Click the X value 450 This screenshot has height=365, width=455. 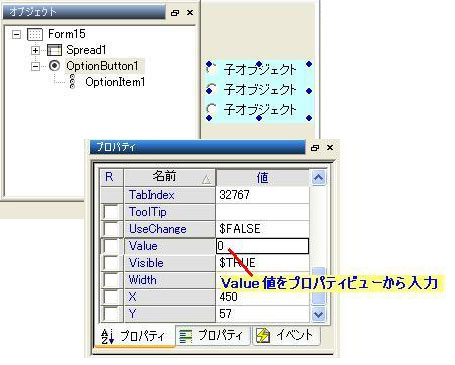click(262, 297)
